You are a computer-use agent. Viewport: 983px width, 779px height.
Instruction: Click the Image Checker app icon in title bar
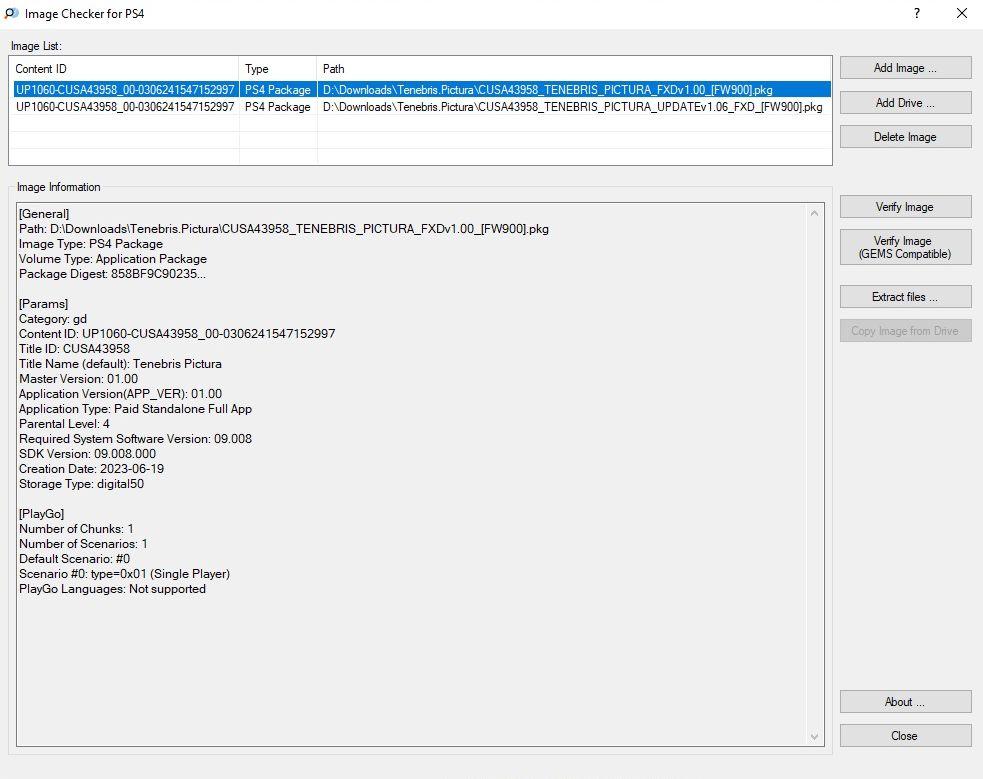pyautogui.click(x=11, y=14)
